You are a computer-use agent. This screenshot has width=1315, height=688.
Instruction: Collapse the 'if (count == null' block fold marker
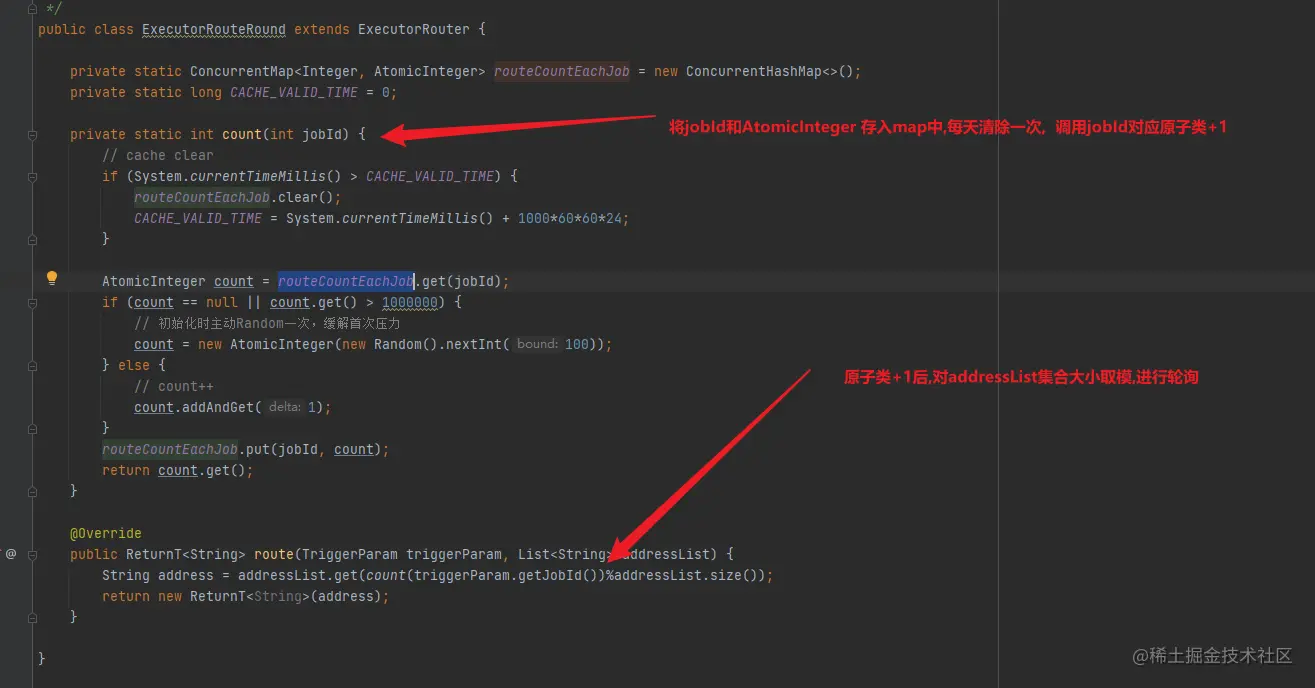point(33,302)
